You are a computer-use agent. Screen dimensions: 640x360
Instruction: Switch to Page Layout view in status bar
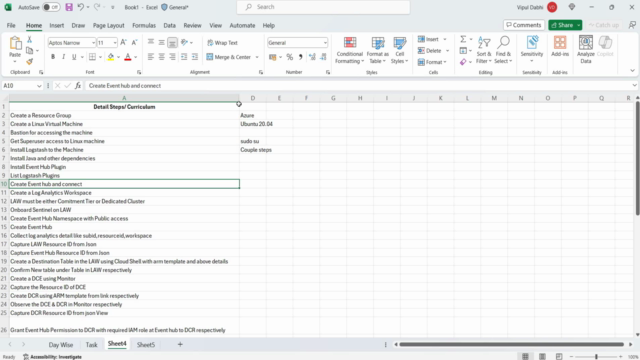coord(542,356)
